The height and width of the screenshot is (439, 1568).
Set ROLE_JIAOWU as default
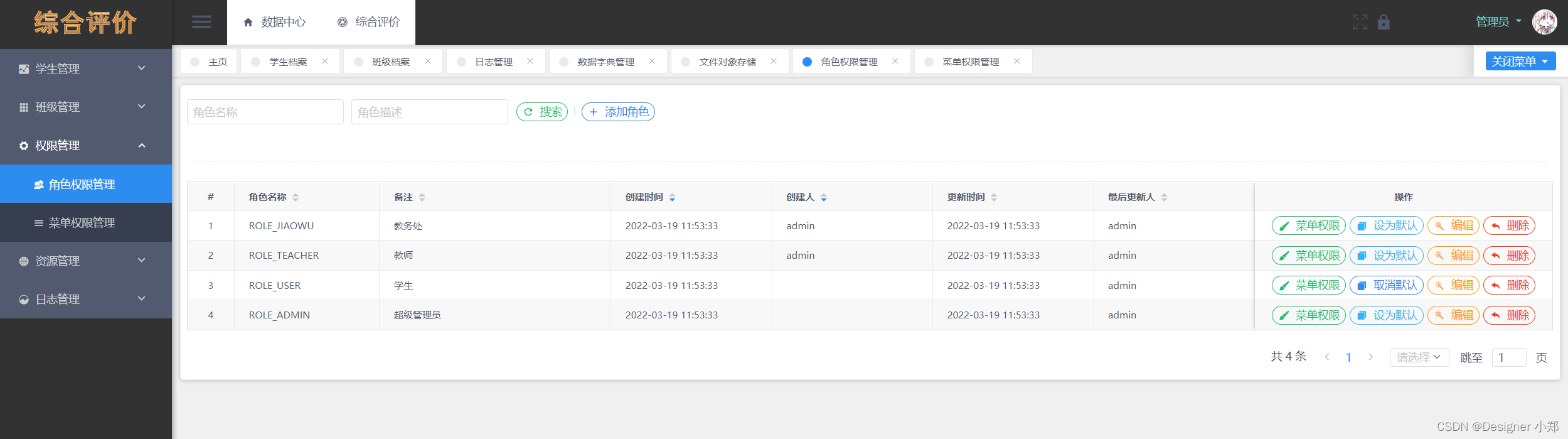(x=1387, y=225)
